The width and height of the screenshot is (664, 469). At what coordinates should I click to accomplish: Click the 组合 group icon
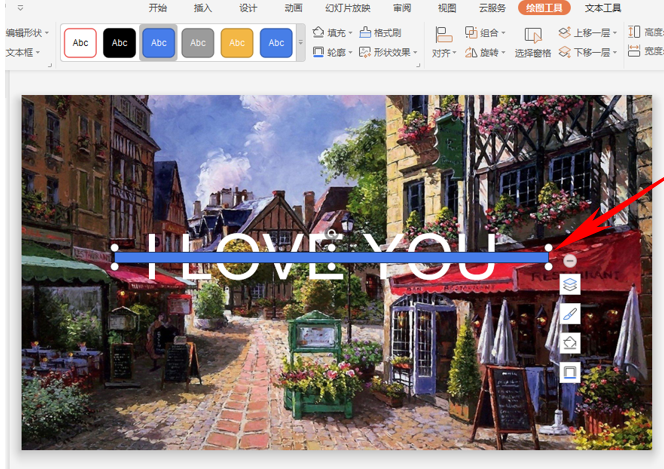pos(471,32)
